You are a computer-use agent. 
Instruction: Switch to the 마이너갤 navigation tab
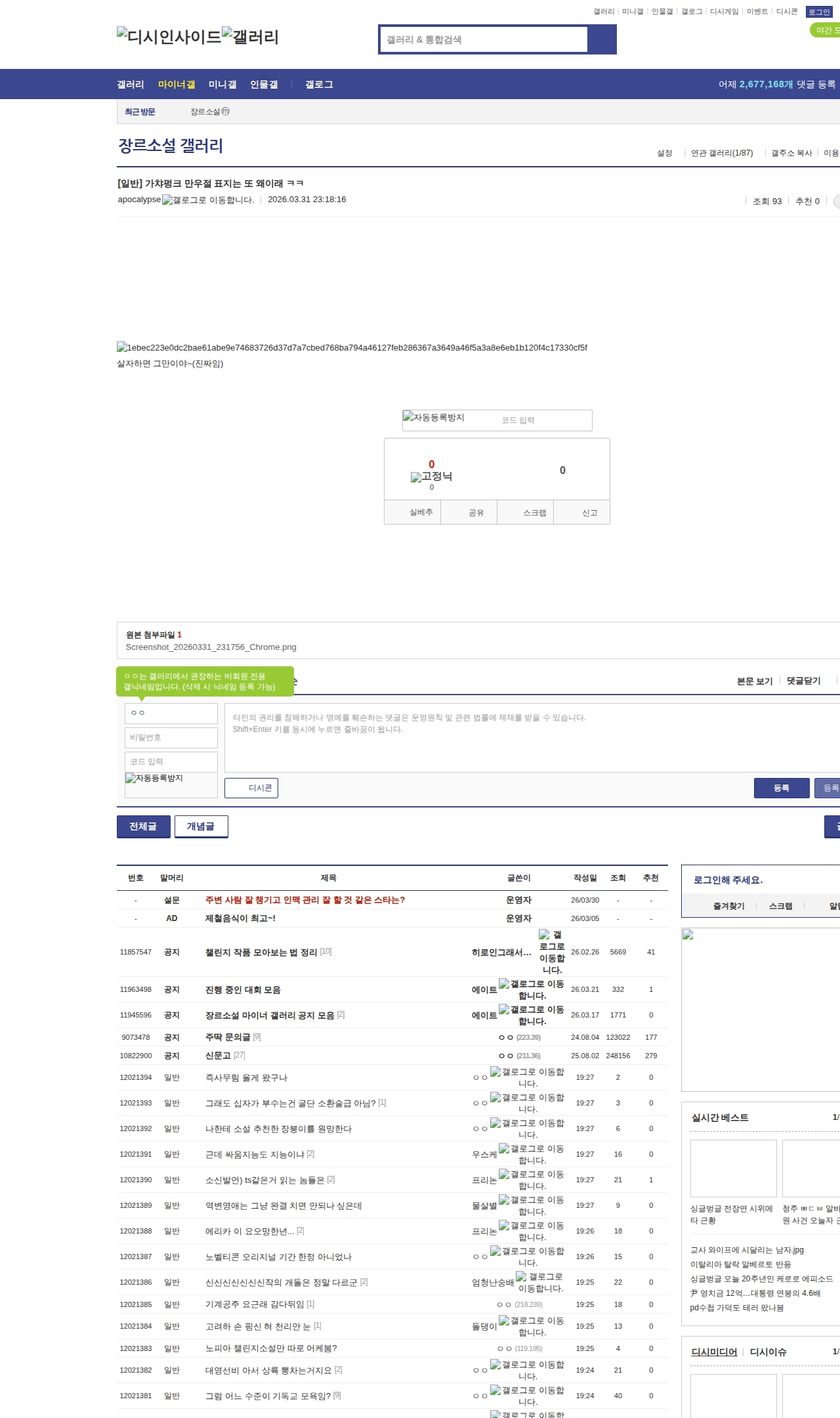177,85
